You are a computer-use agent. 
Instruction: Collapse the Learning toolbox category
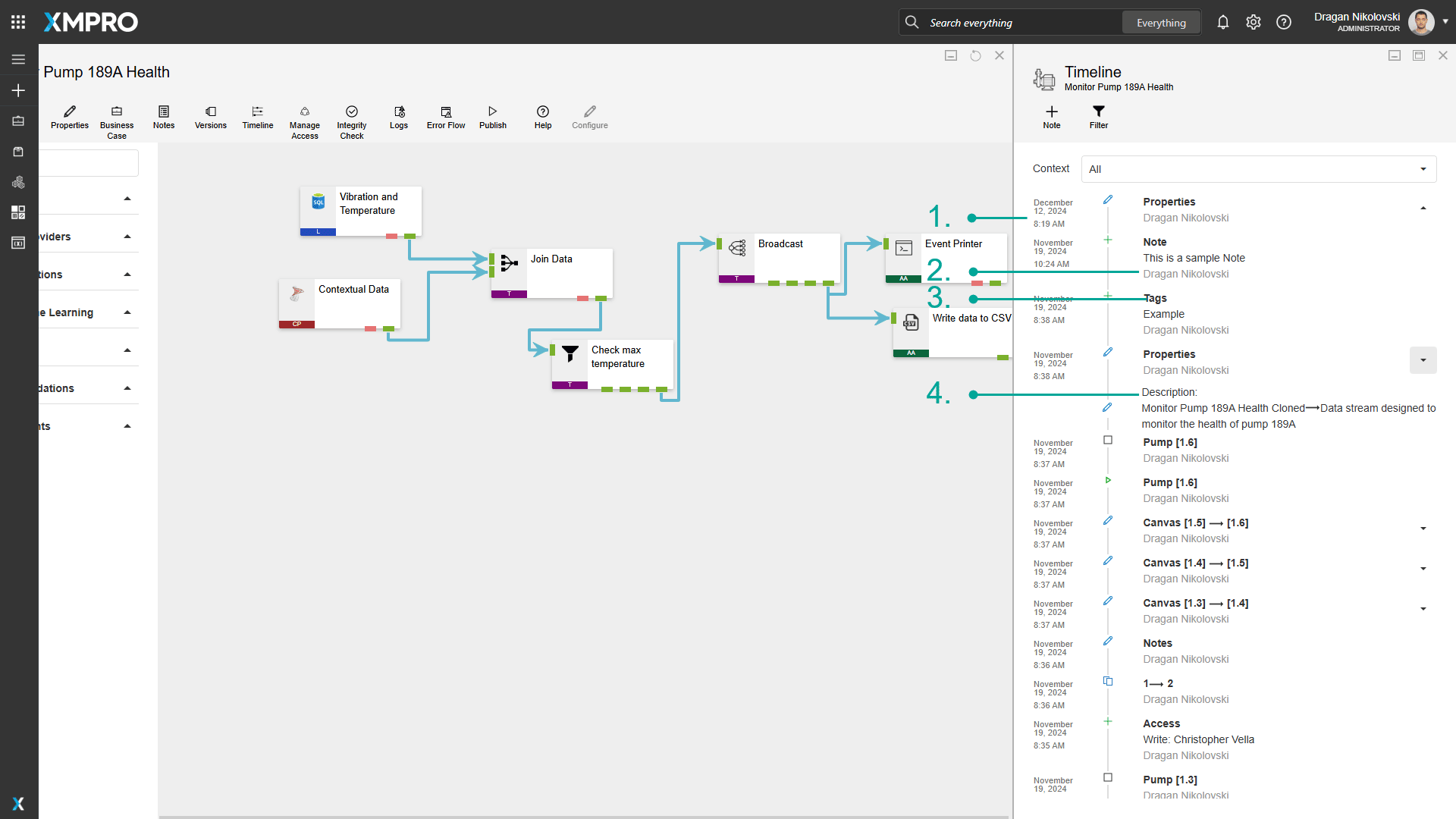pyautogui.click(x=127, y=312)
